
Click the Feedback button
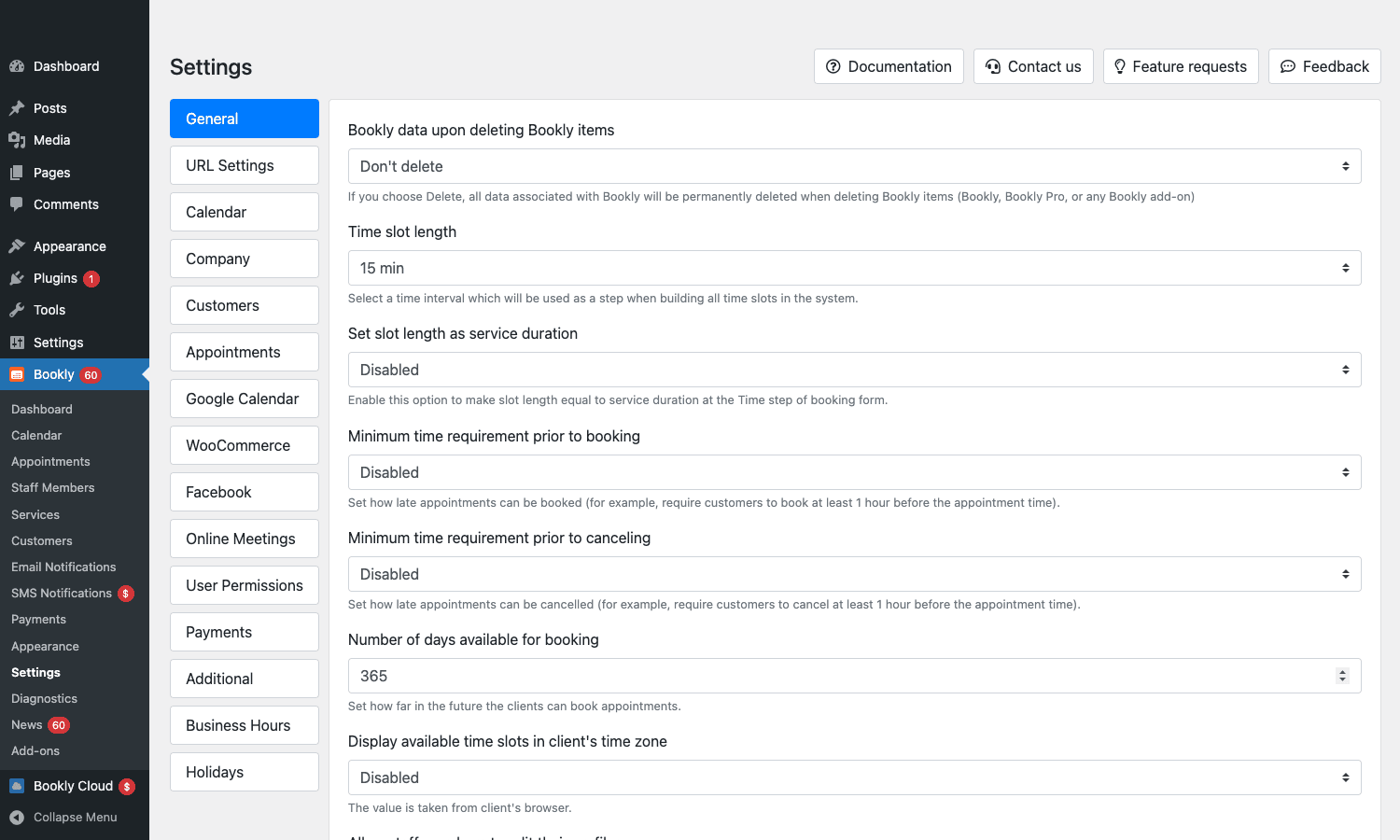click(x=1324, y=66)
